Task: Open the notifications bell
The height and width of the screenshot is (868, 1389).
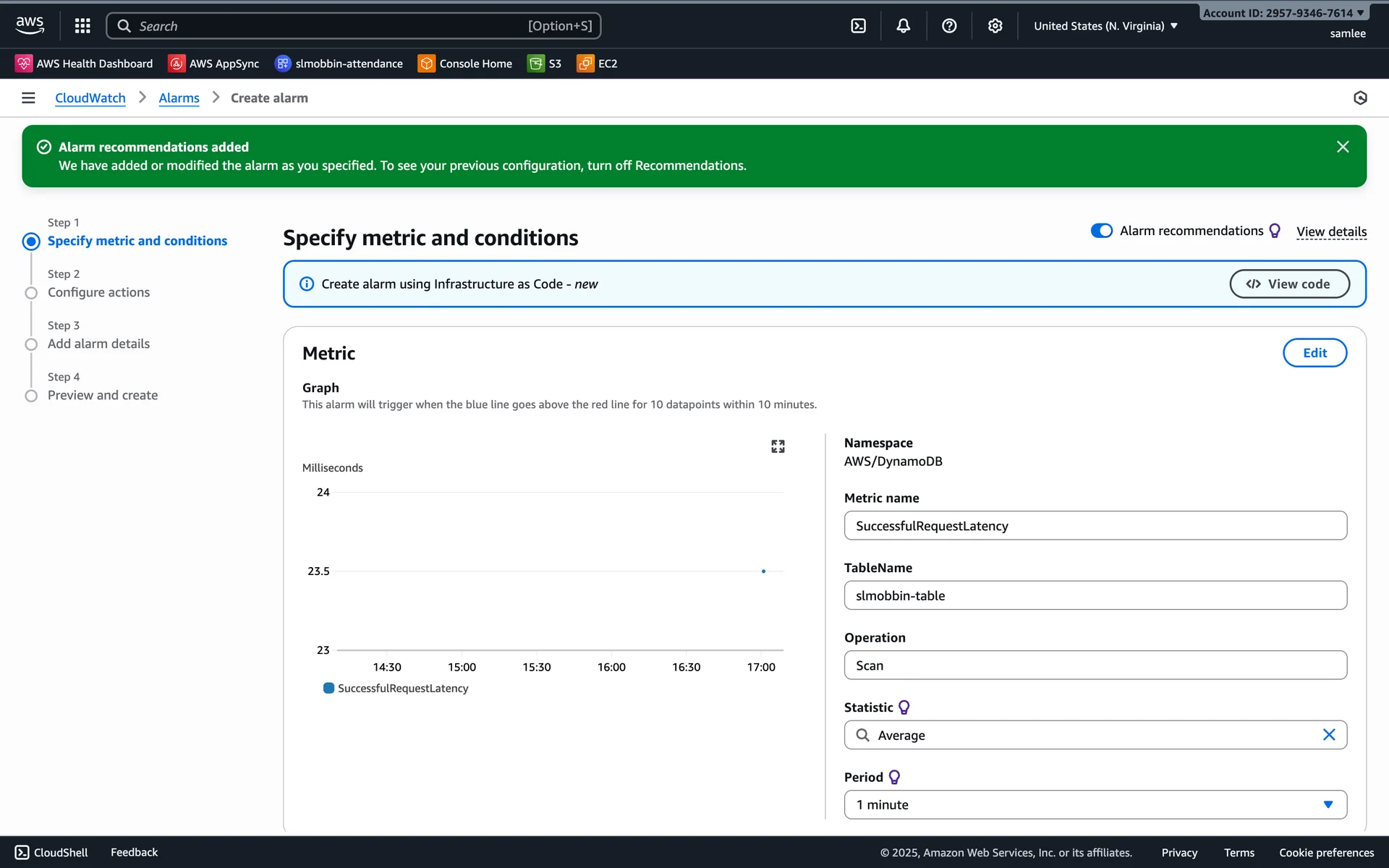Action: [903, 26]
